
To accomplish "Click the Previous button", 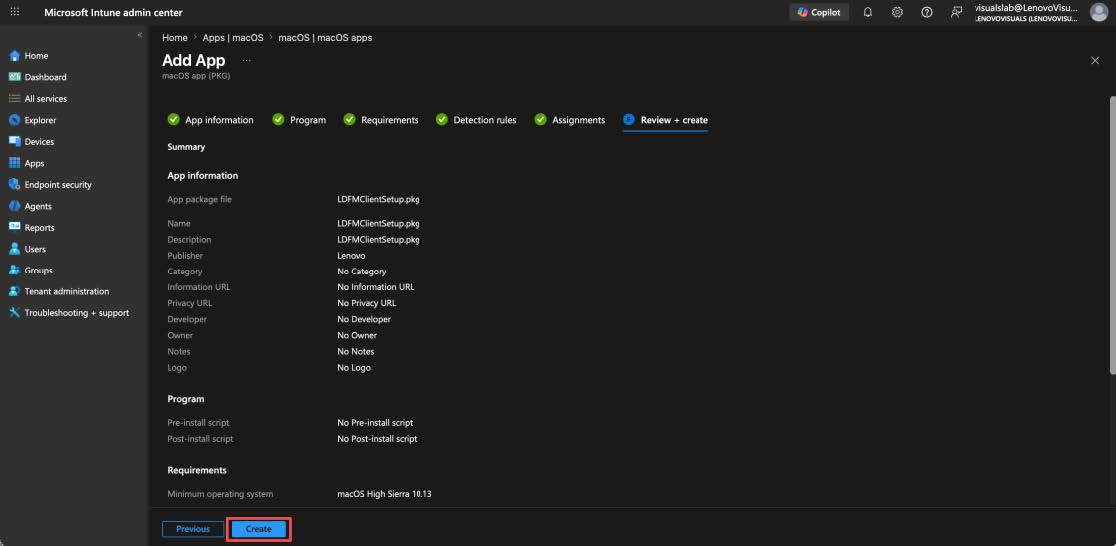I will 193,529.
